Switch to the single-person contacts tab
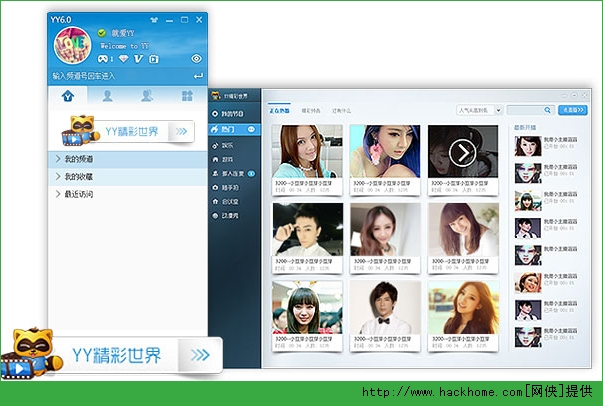Image resolution: width=603 pixels, height=406 pixels. 107,95
